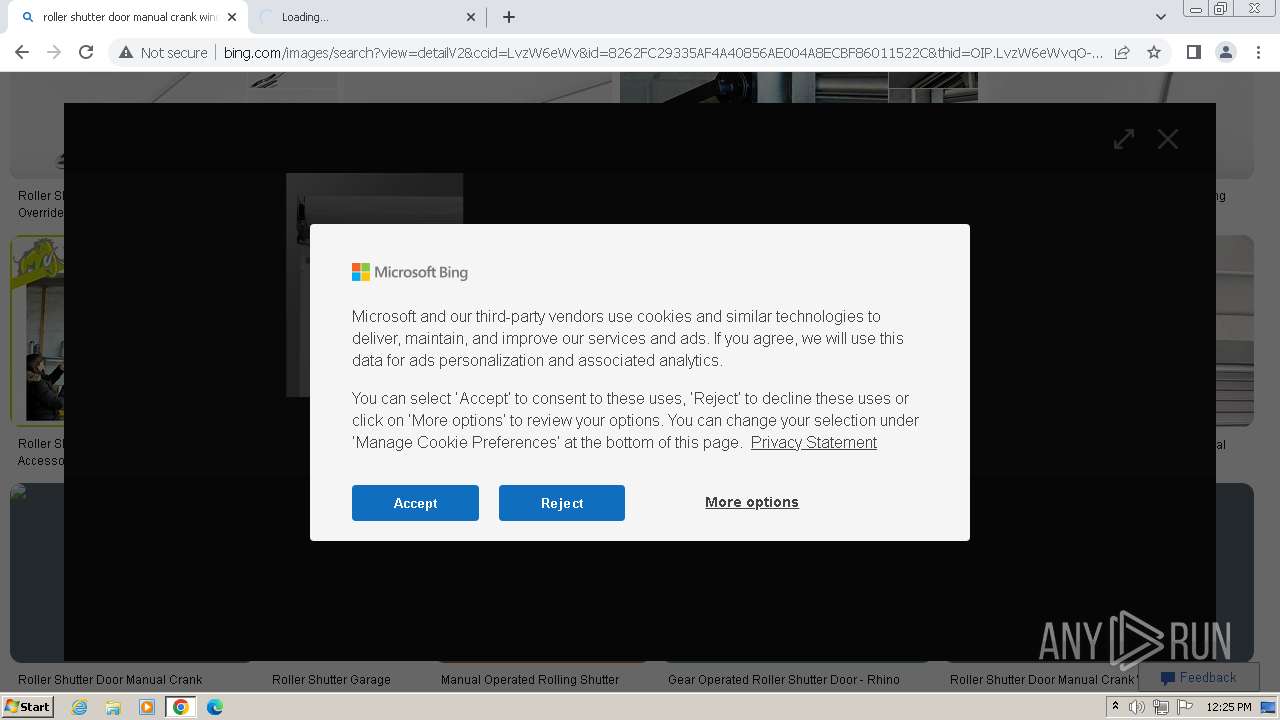Screen dimensions: 1280x720
Task: Expand the tab search dropdown
Action: tap(1161, 17)
